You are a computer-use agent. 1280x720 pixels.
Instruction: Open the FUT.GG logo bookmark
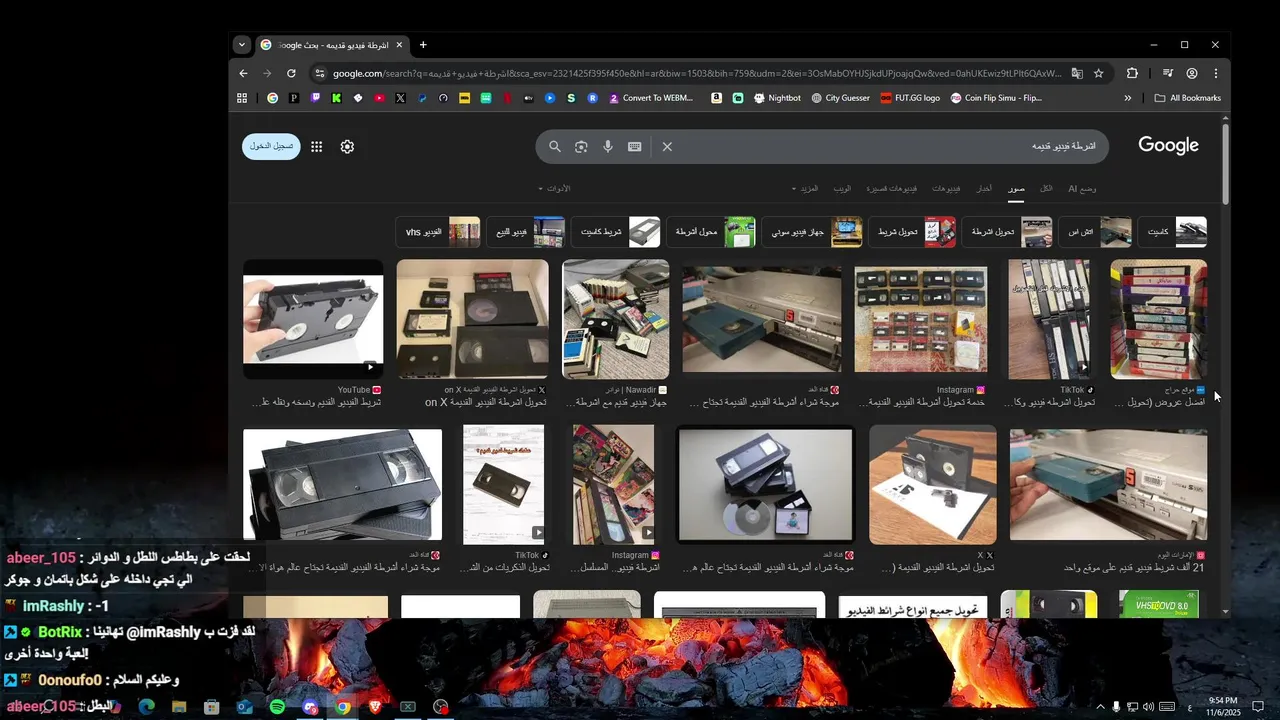[x=910, y=98]
